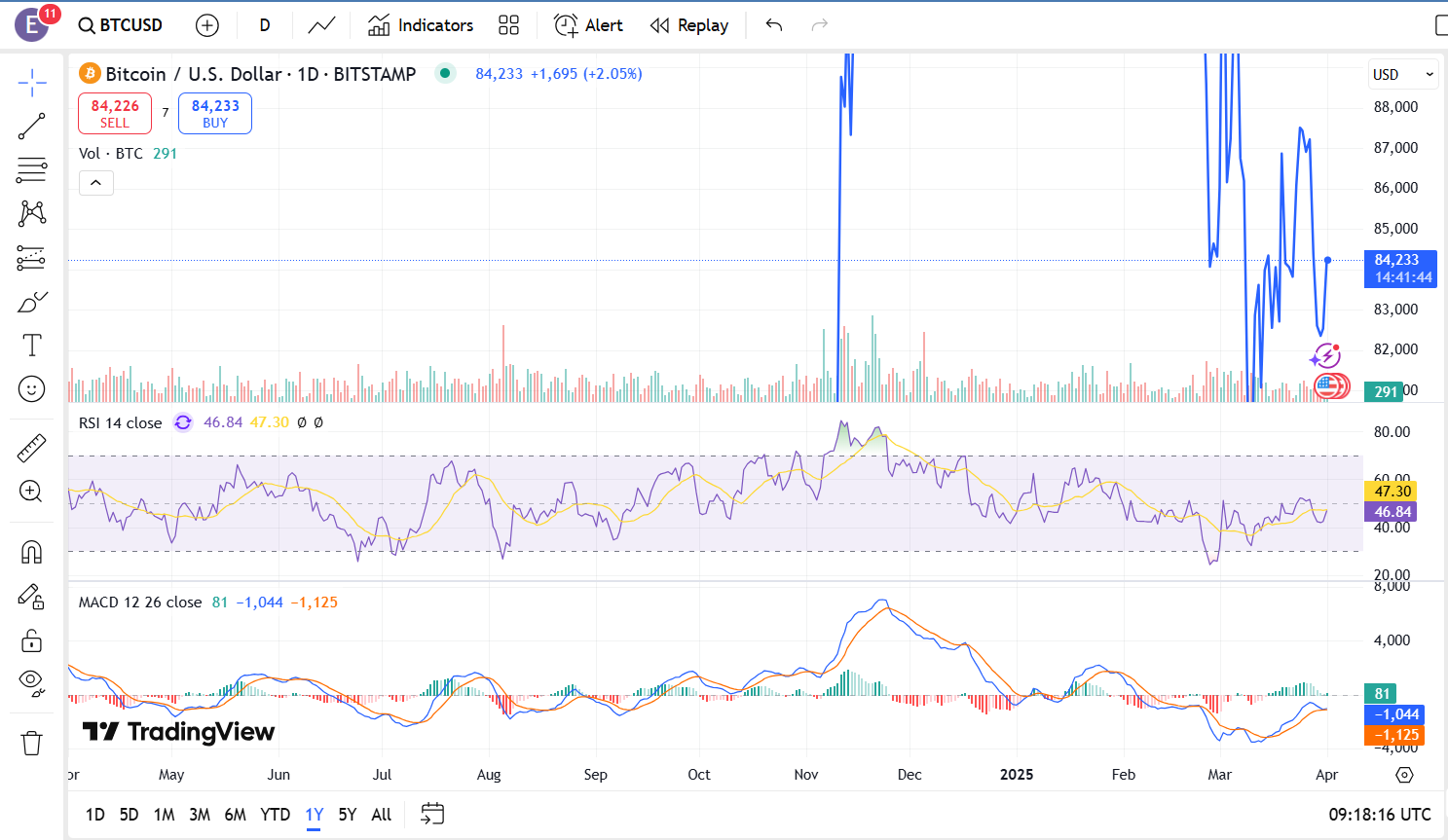Select the Text annotation tool
Screen dimensions: 1448x840
tap(31, 346)
